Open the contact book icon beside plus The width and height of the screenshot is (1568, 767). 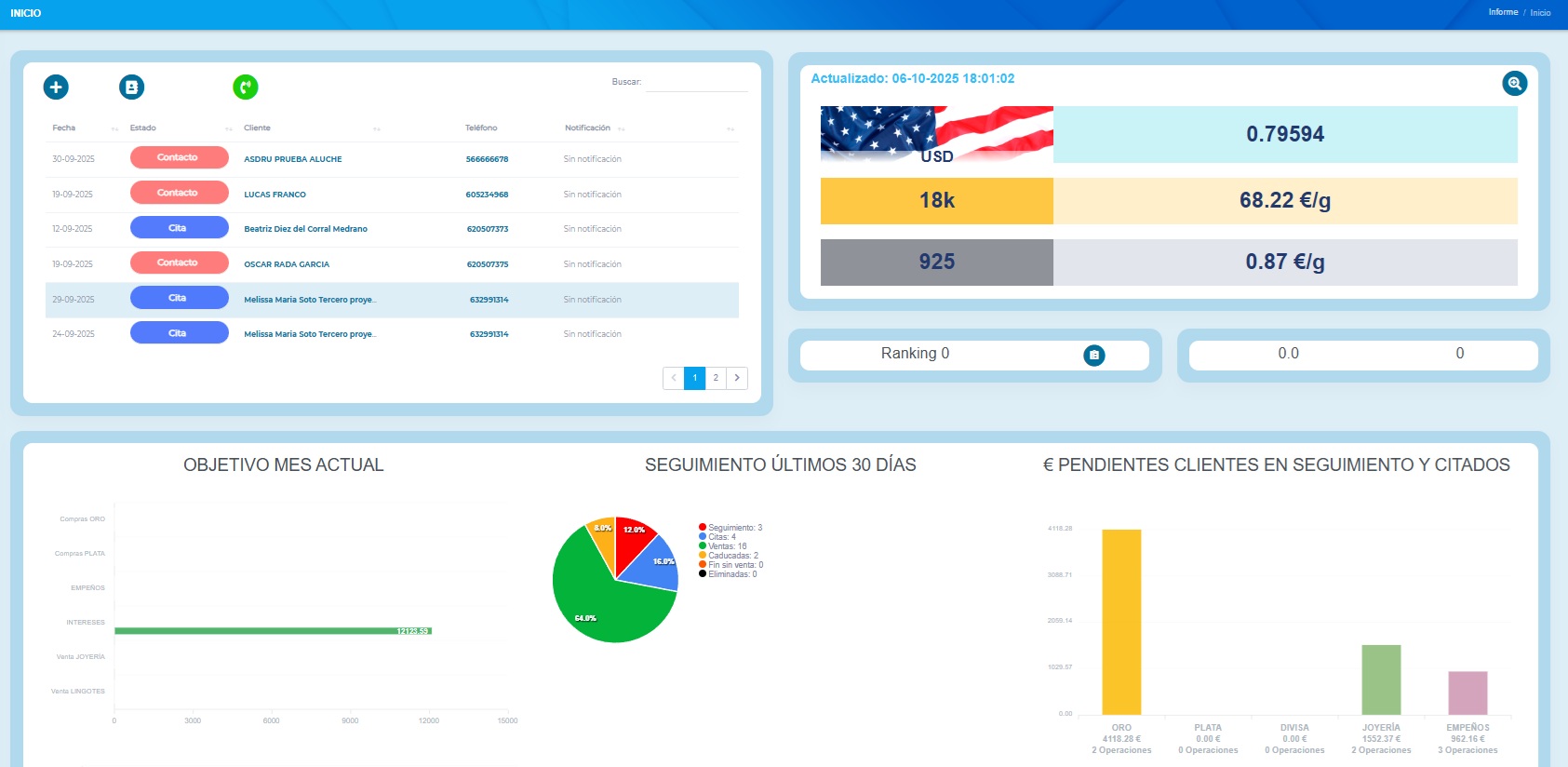[131, 87]
